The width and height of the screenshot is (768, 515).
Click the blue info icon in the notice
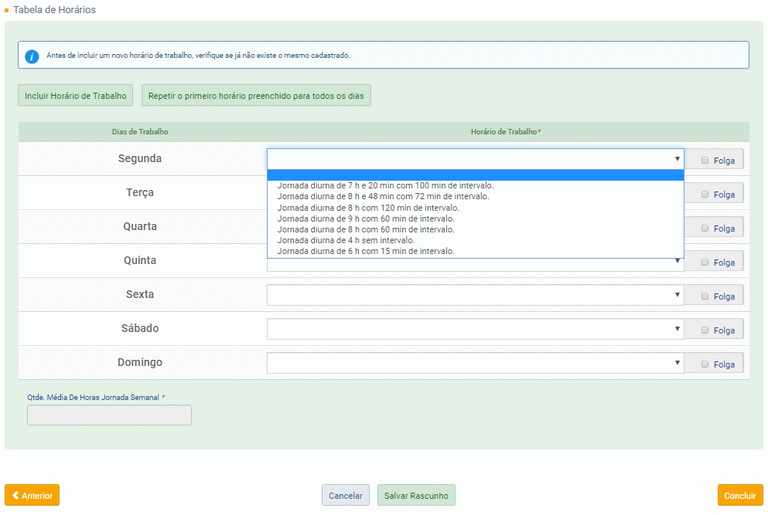point(32,56)
